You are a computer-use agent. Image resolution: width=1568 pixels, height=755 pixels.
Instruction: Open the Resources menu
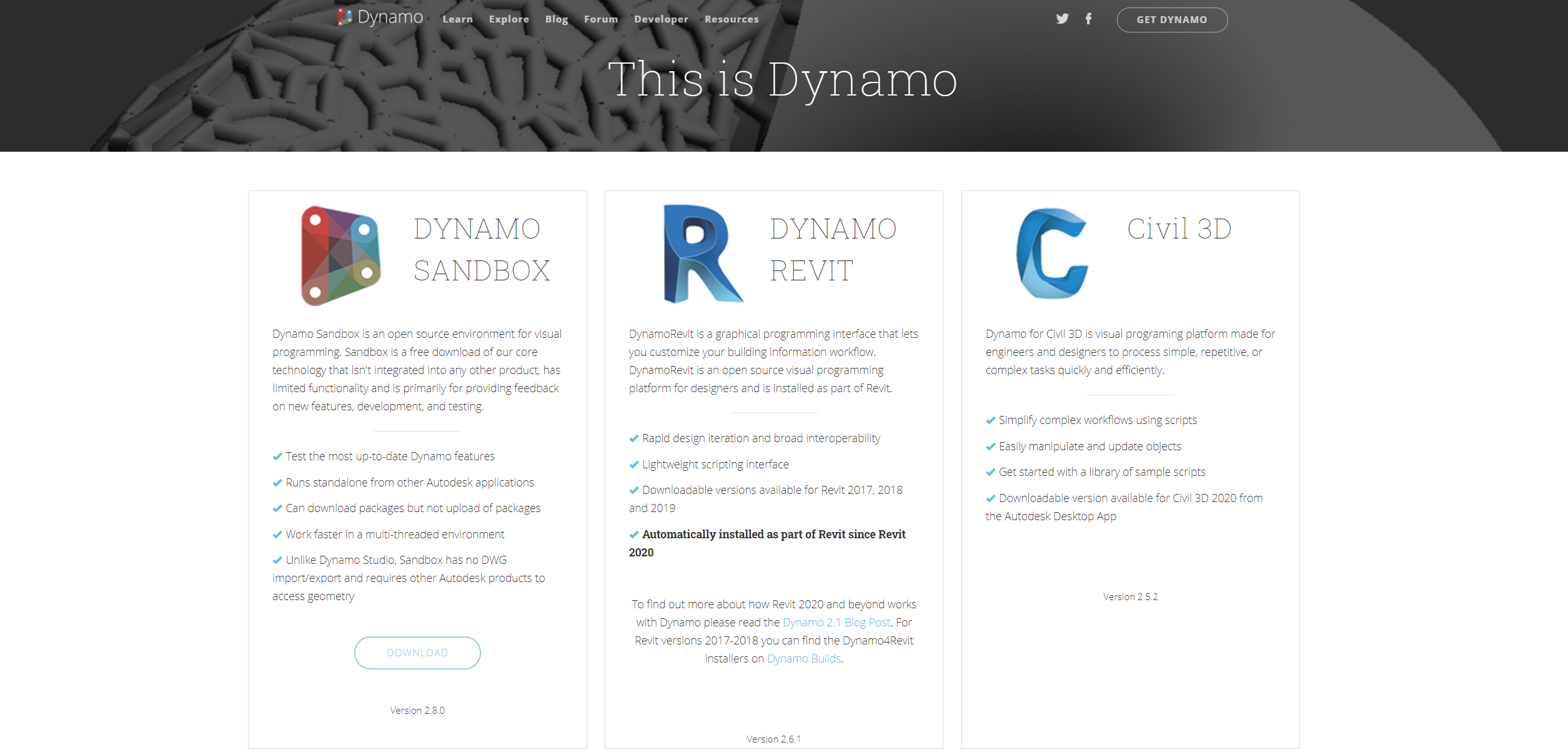pos(731,19)
